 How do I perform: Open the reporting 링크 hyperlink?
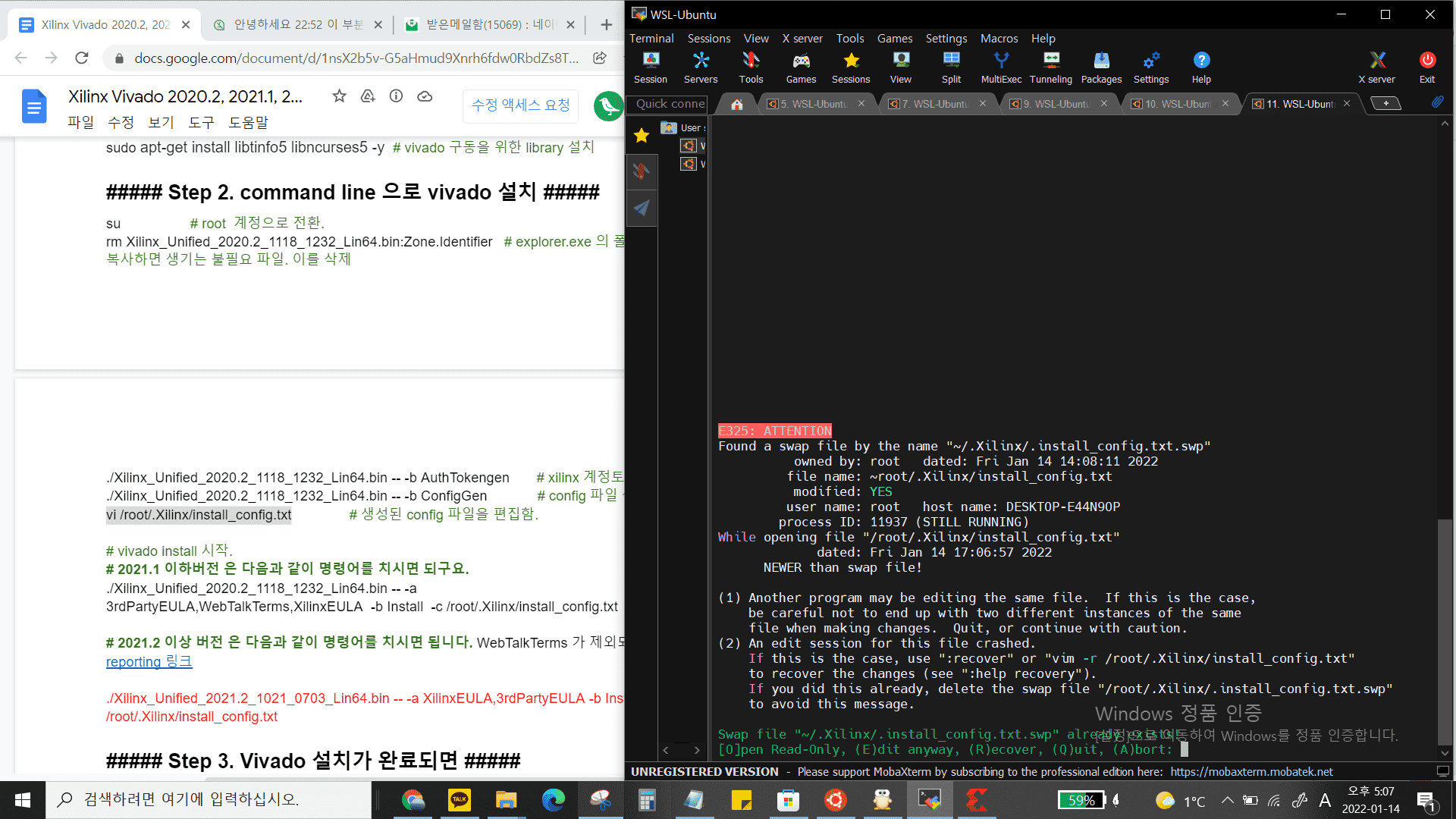[x=149, y=661]
